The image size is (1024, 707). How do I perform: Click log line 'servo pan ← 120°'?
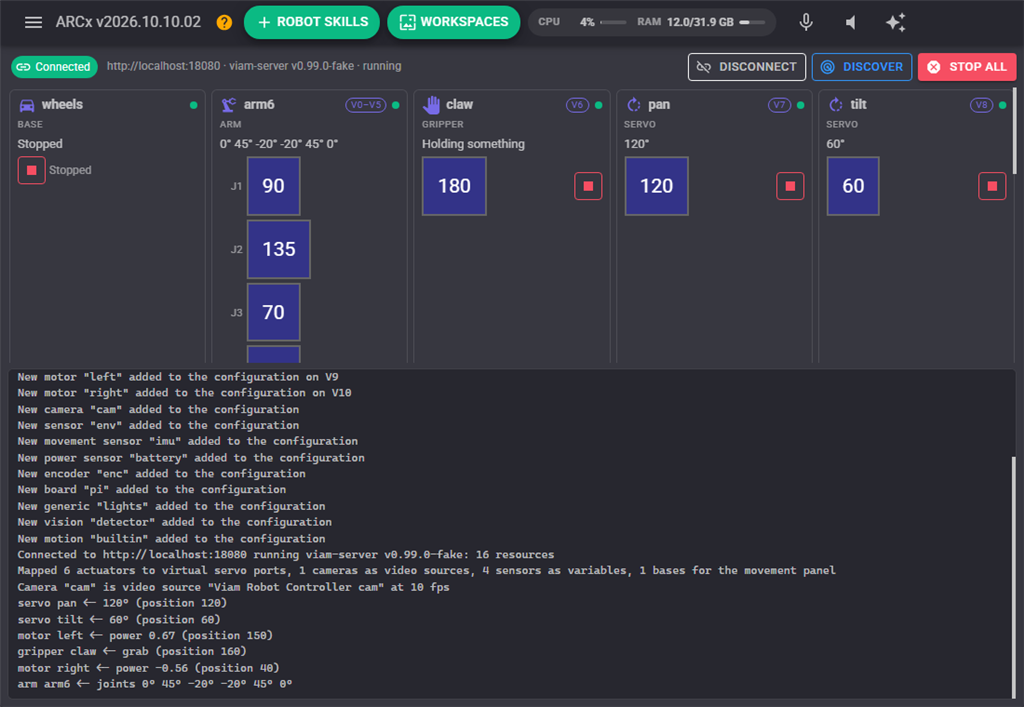pos(122,603)
